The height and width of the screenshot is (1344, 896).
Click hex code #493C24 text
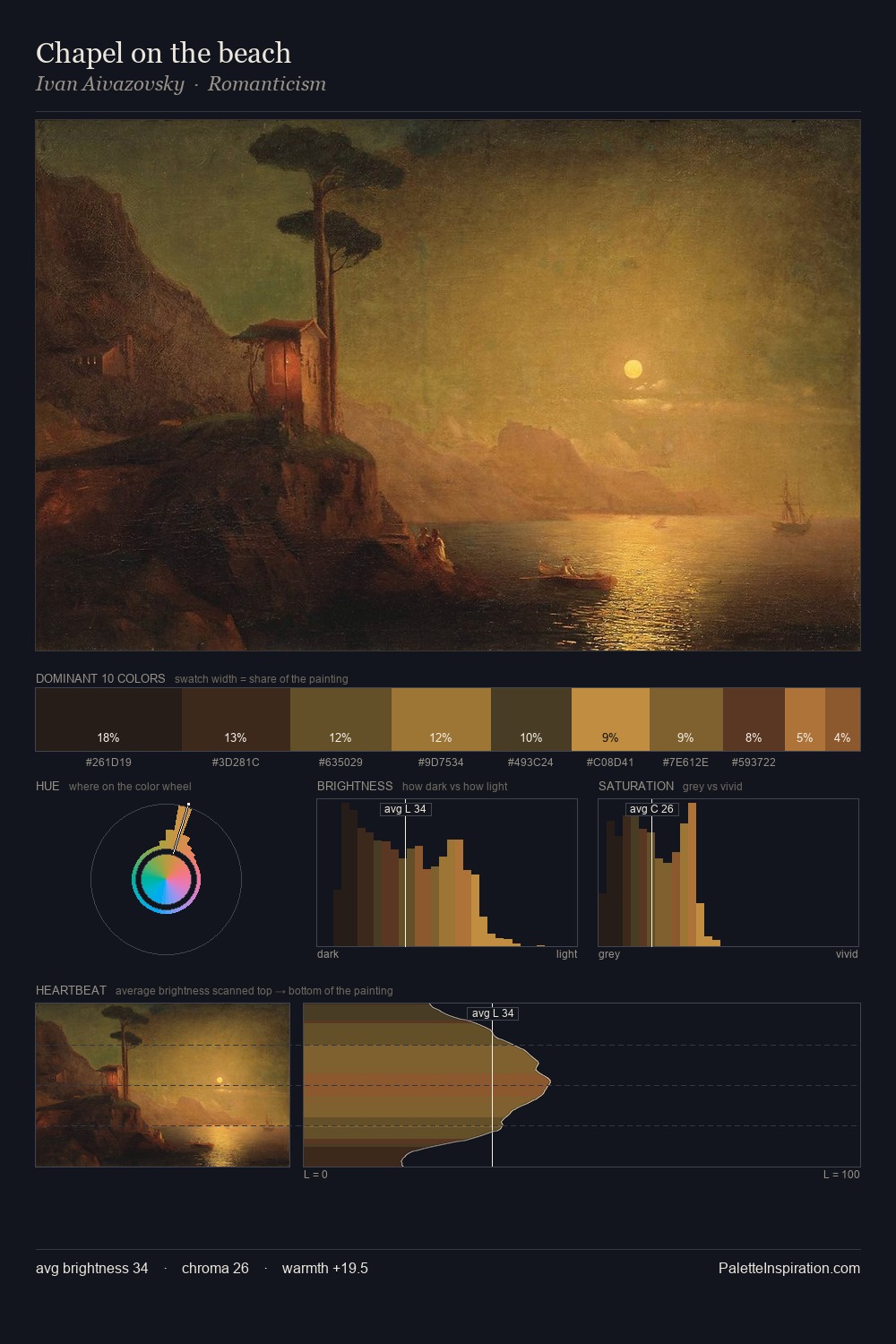(x=530, y=762)
